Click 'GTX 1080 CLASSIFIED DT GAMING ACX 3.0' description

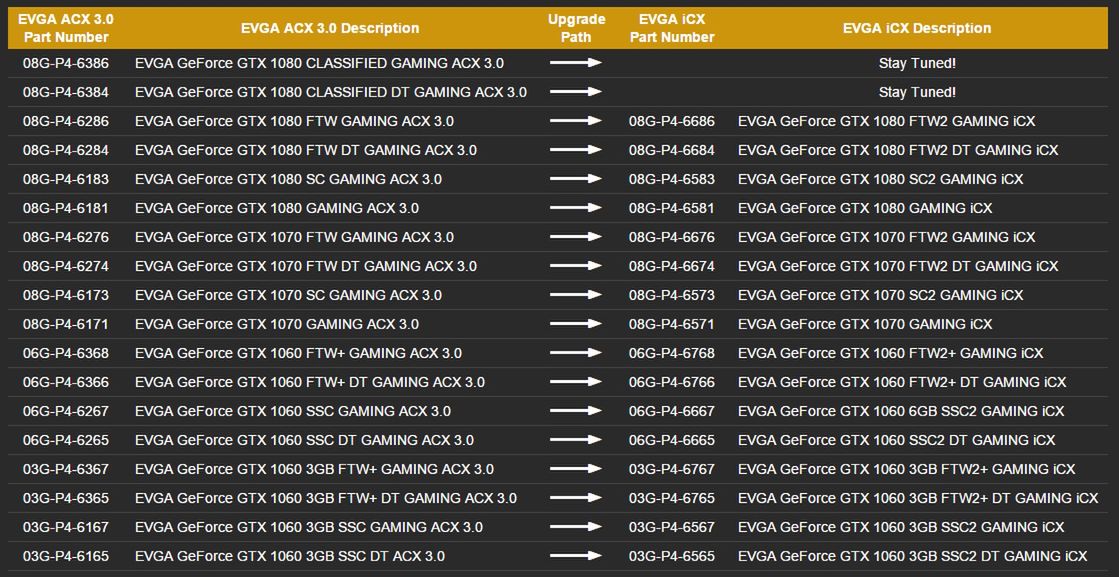(x=330, y=92)
